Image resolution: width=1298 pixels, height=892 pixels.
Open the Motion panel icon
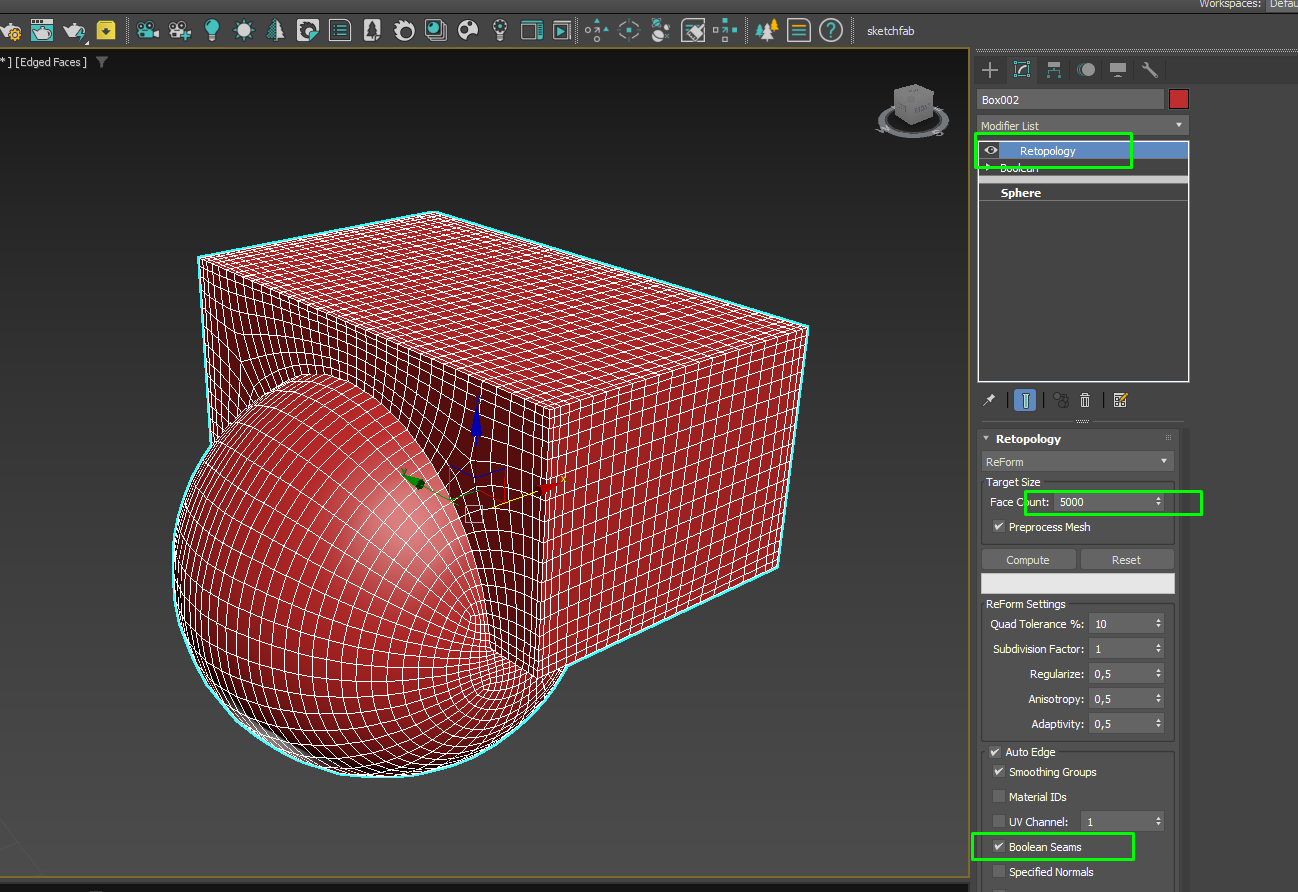pyautogui.click(x=1086, y=70)
